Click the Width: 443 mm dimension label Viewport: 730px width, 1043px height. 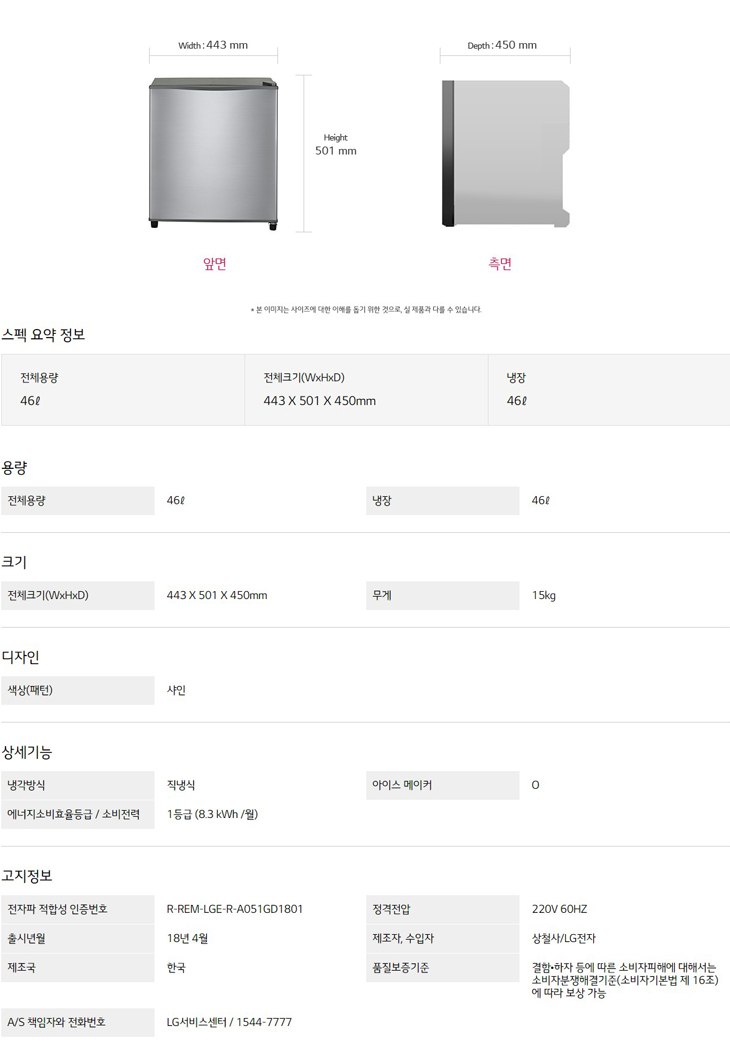(x=213, y=45)
